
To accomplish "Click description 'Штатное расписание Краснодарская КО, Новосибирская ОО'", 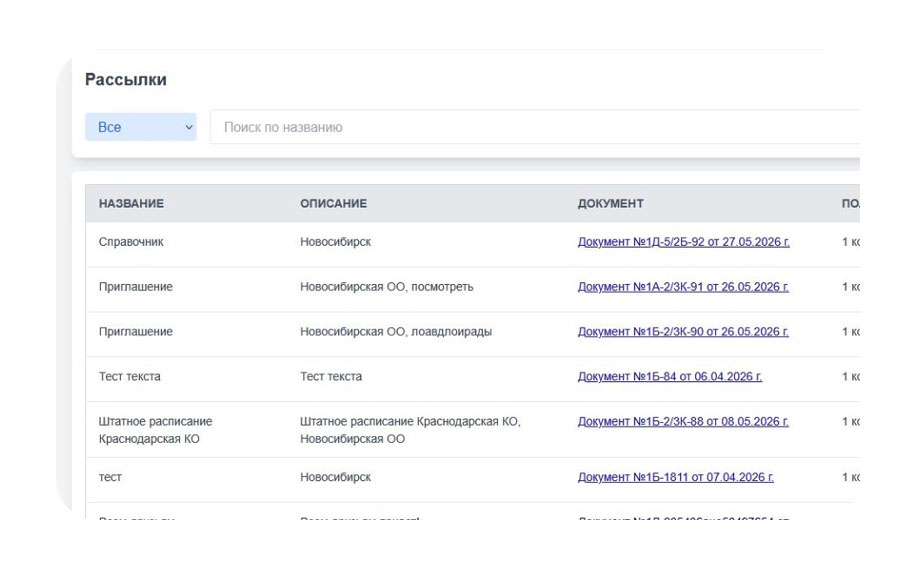I will click(410, 430).
